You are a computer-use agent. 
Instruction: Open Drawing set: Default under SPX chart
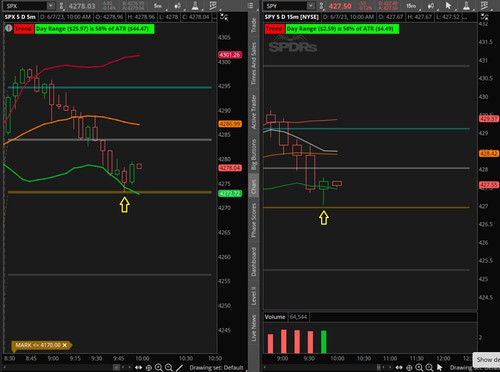[x=216, y=368]
